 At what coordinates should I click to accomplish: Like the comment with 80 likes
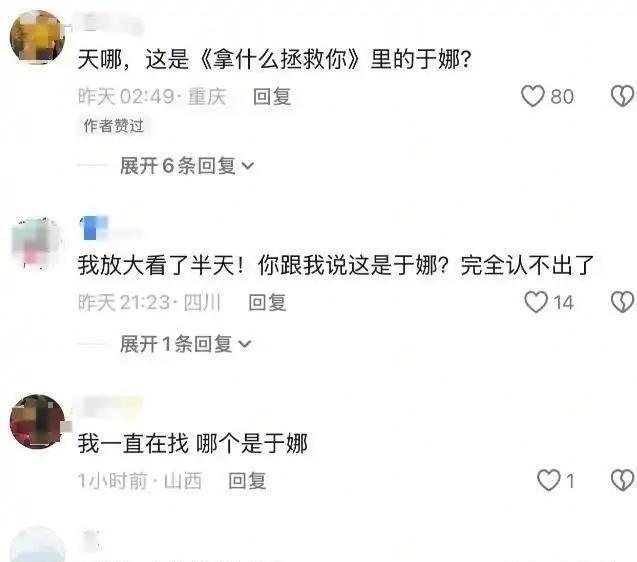point(532,96)
